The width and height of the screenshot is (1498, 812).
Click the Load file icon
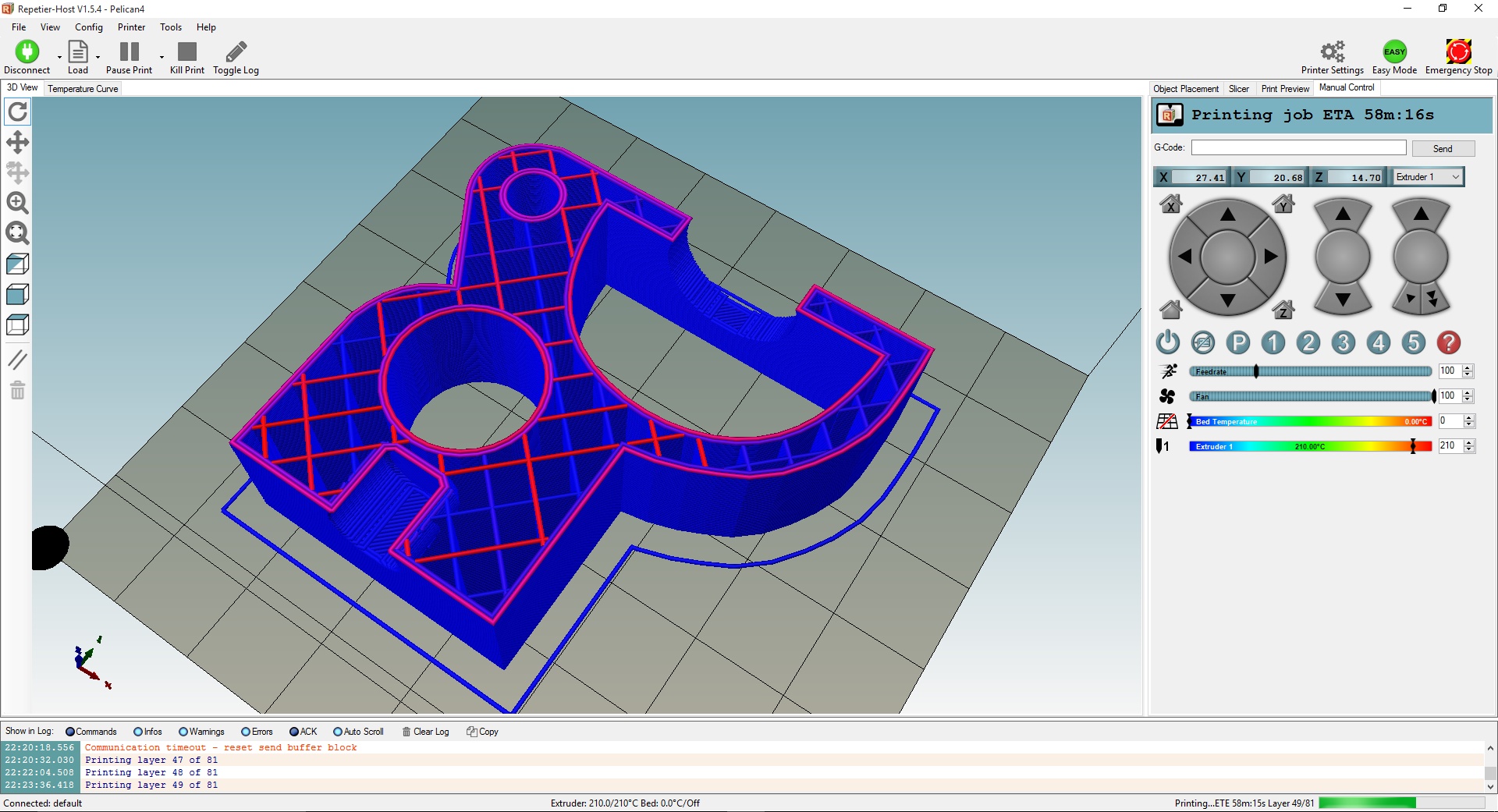click(x=78, y=52)
